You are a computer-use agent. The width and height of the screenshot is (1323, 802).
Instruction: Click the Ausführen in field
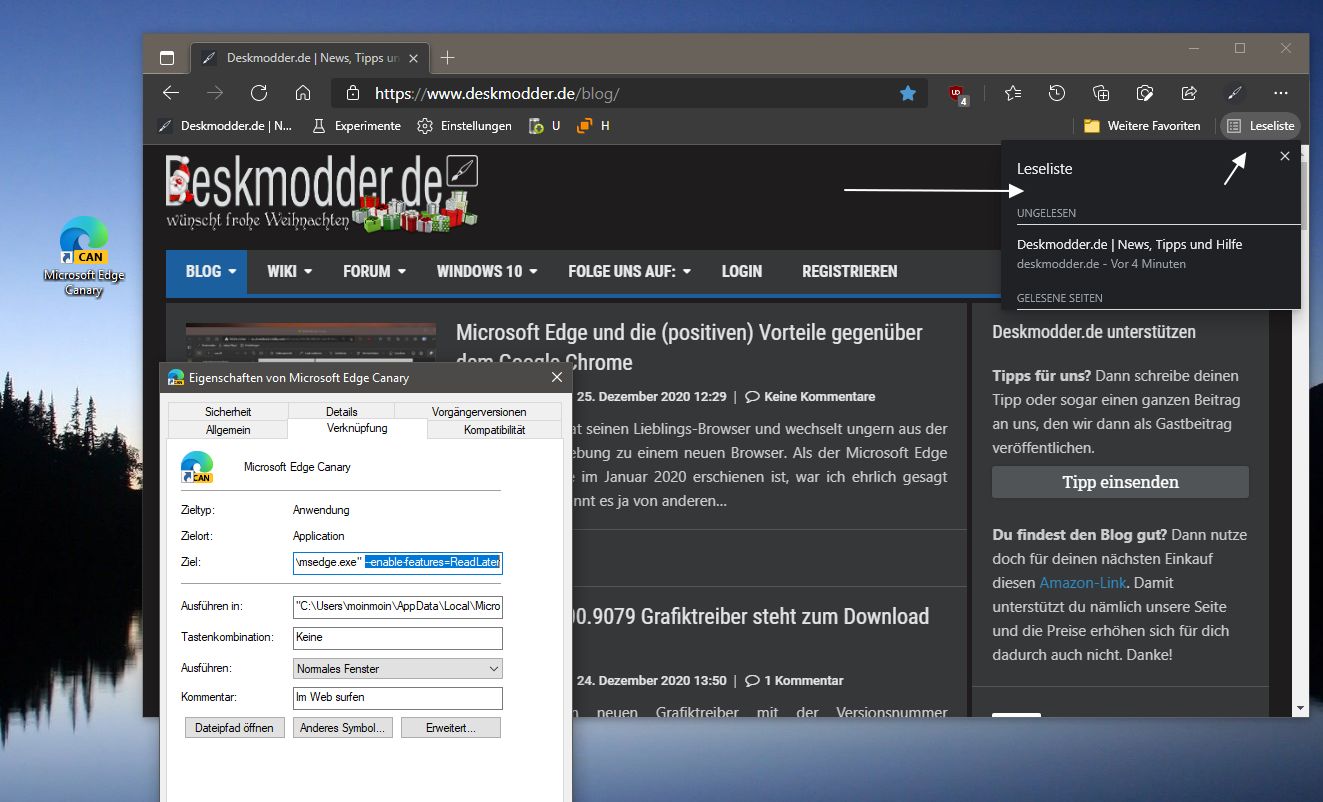(x=397, y=606)
